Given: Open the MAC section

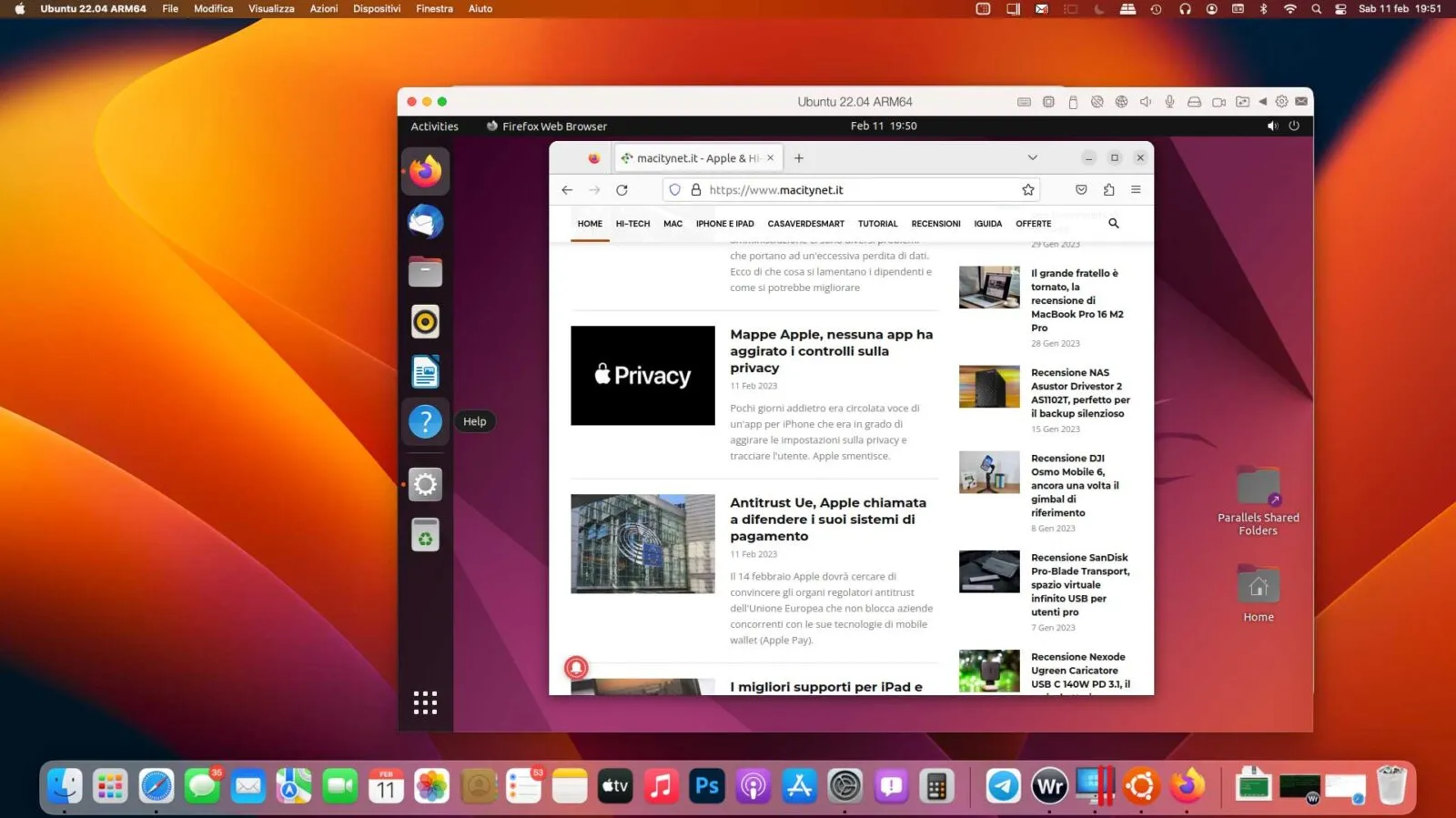Looking at the screenshot, I should point(672,224).
